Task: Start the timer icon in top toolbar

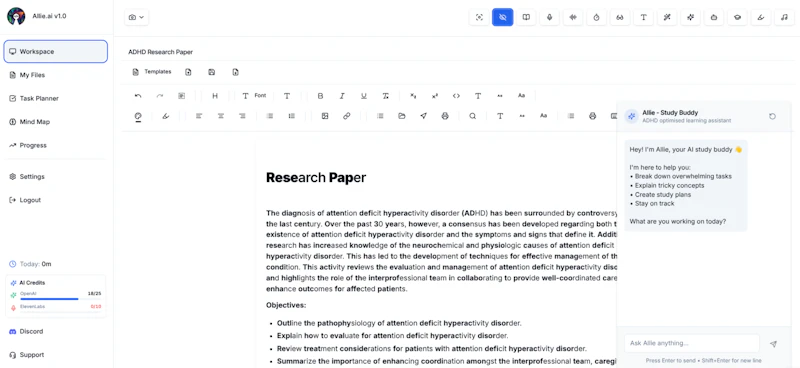Action: coord(596,17)
